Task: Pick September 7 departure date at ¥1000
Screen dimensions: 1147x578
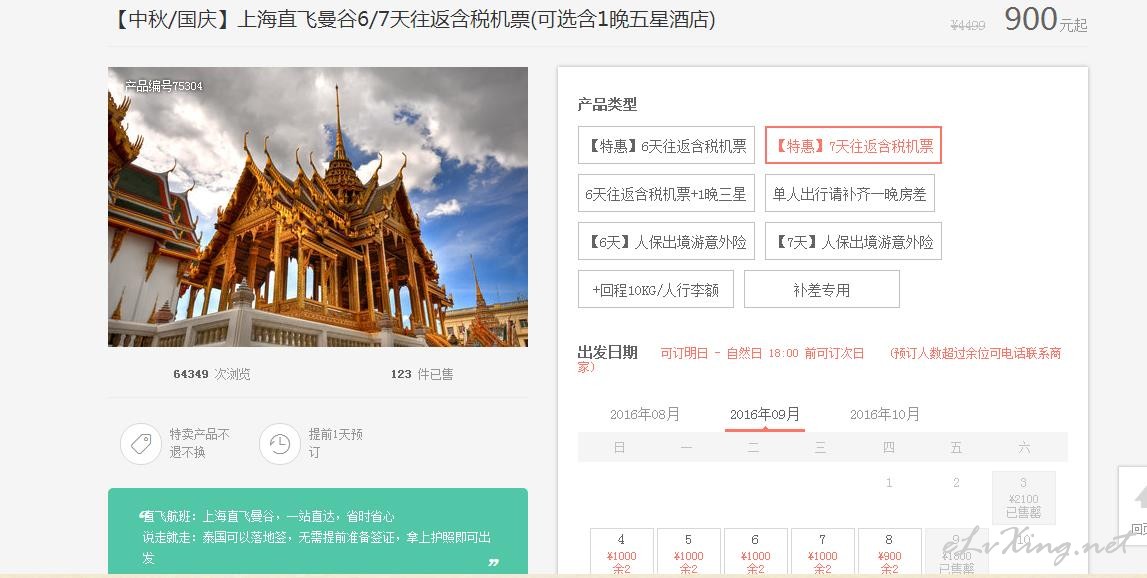Action: click(823, 552)
